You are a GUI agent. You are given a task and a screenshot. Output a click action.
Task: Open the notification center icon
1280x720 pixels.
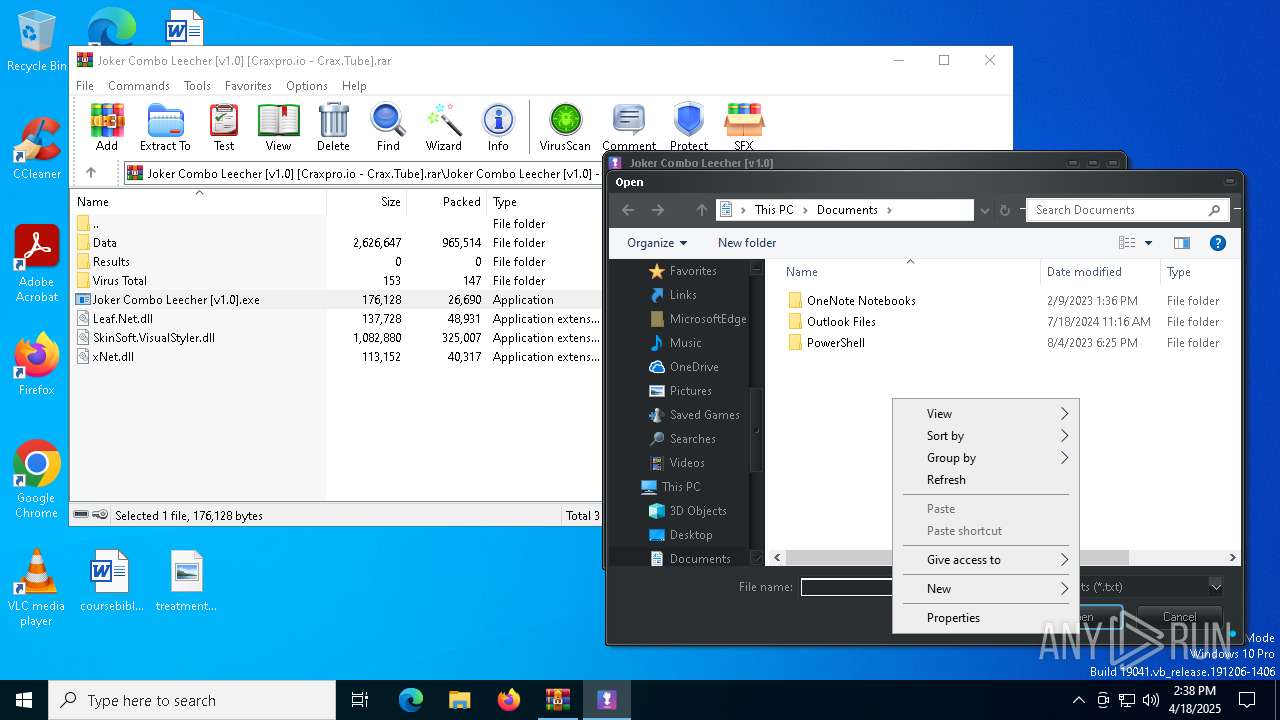pos(1247,700)
